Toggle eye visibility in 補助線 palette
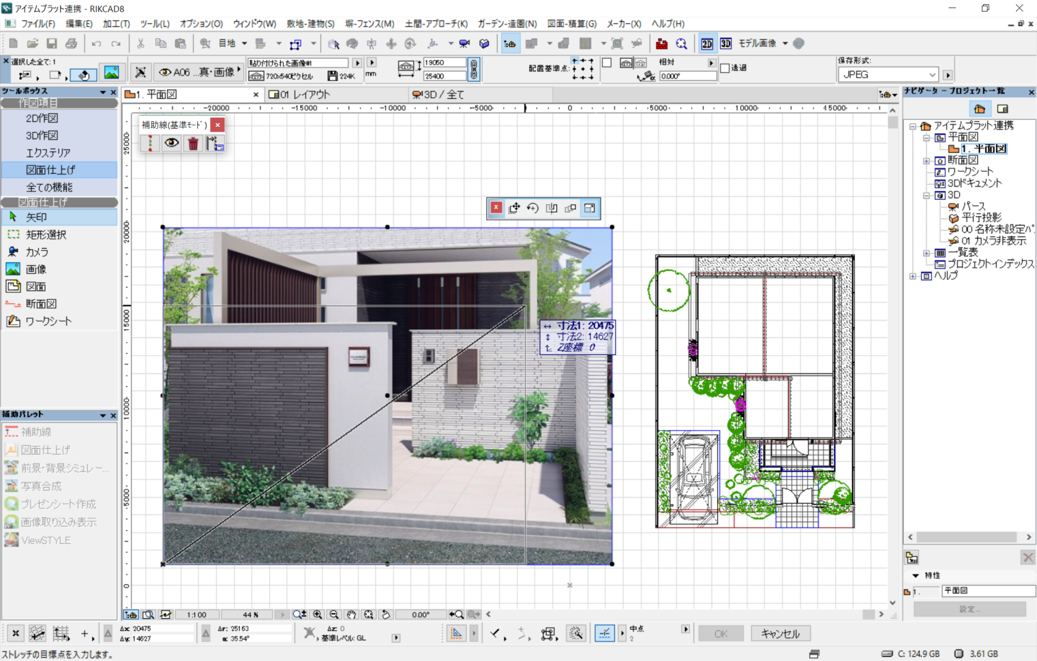 click(171, 143)
